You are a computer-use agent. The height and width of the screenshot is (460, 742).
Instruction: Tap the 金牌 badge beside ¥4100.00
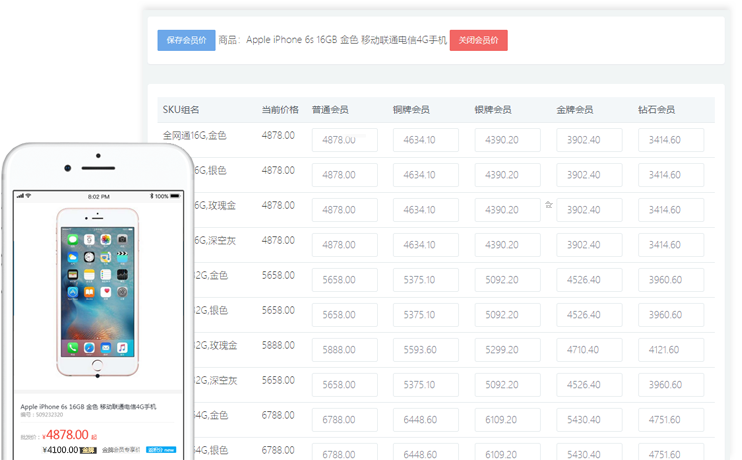click(x=88, y=450)
